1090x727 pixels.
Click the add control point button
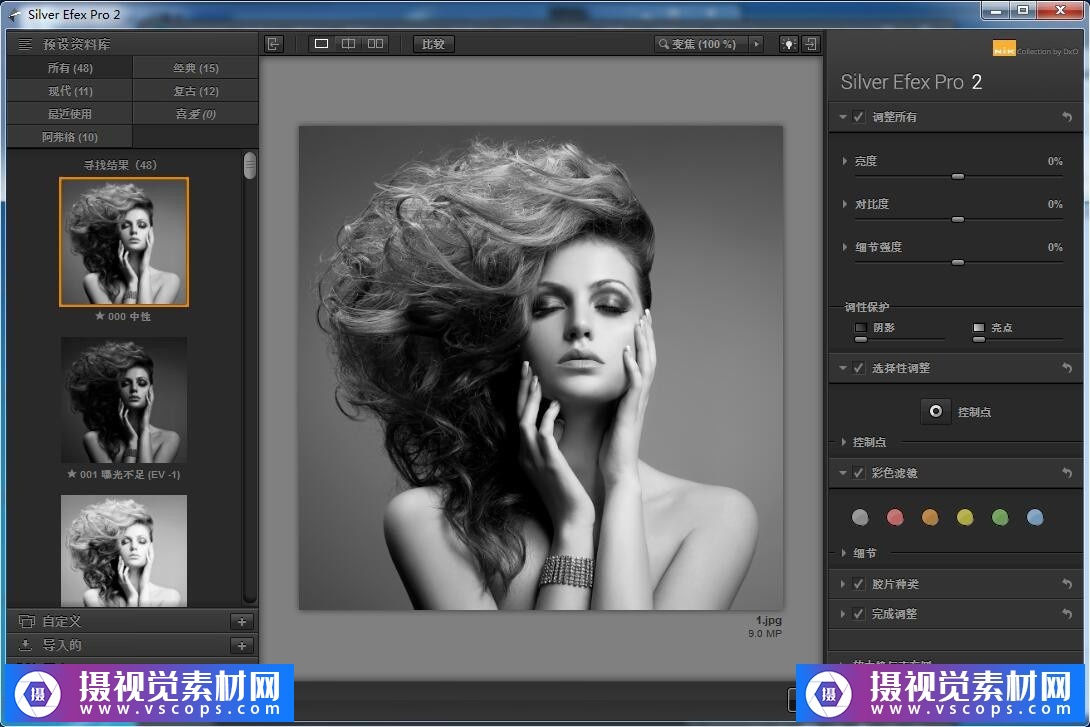coord(935,411)
